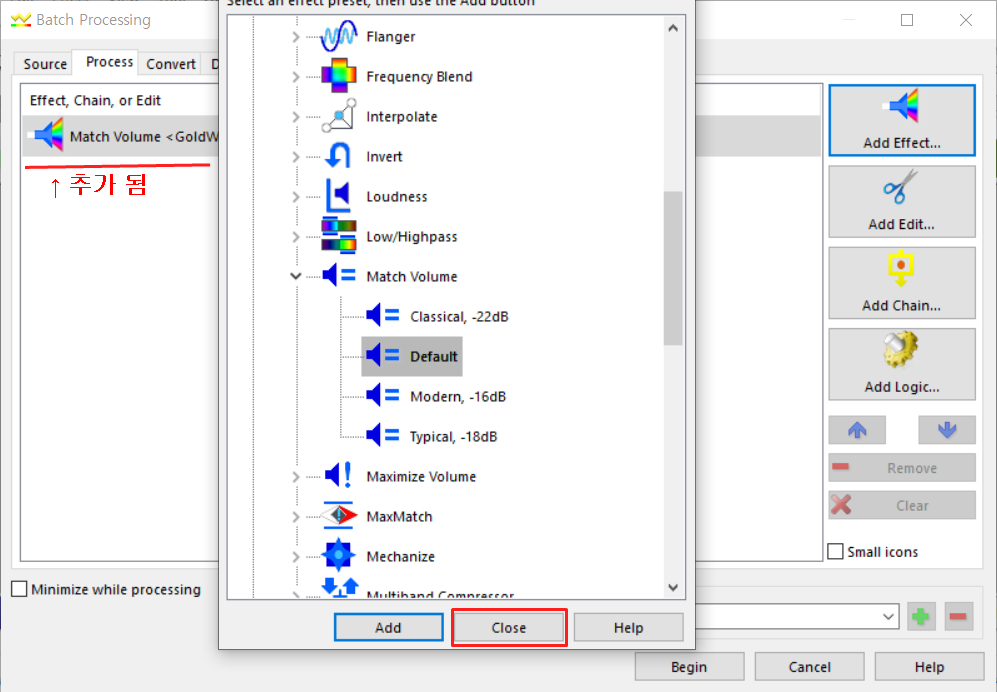Expand the Maximize Volume tree node
Screen dimensions: 997x692
296,477
